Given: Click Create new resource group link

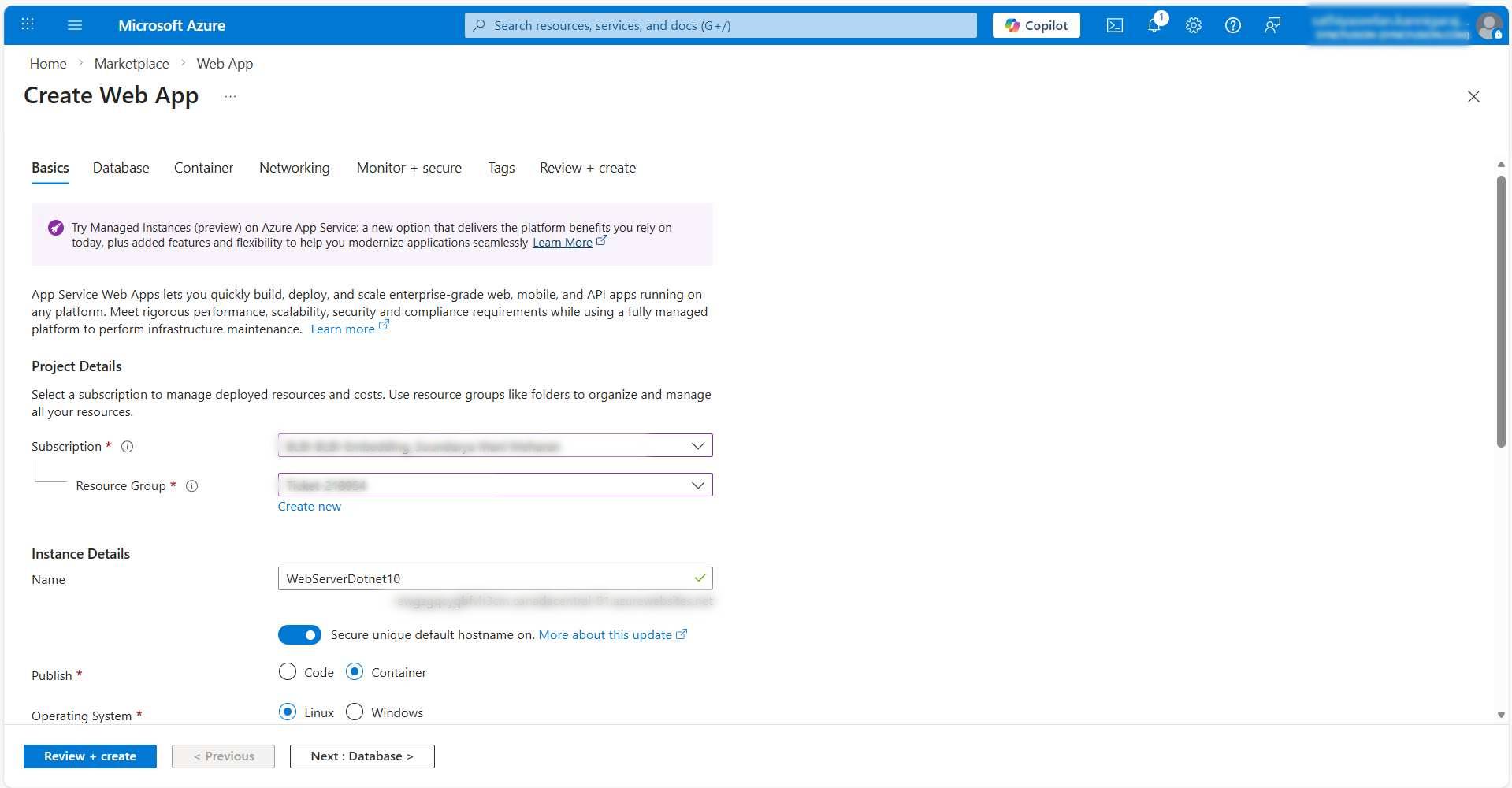Looking at the screenshot, I should click(x=310, y=507).
